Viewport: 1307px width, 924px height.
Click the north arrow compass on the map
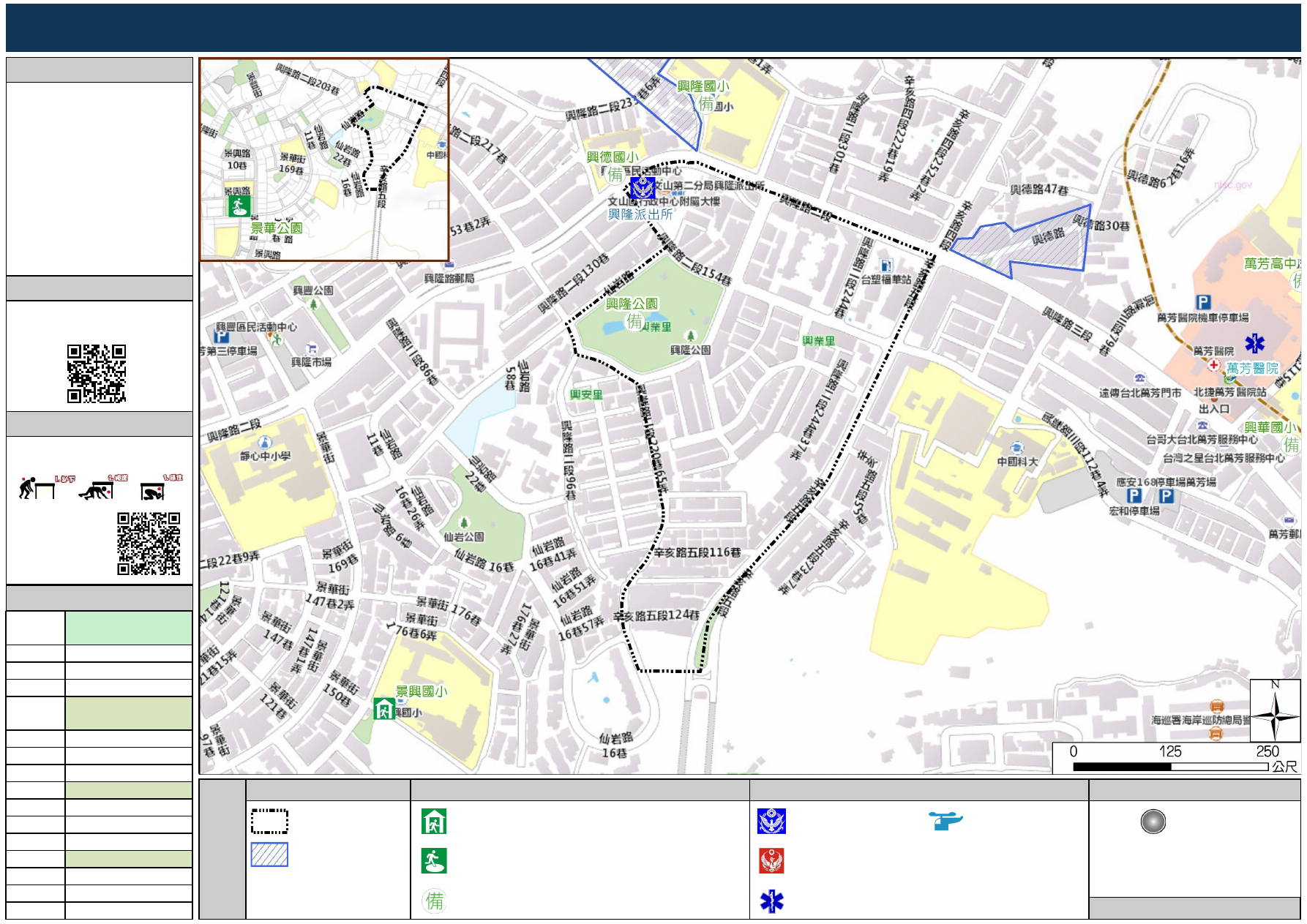(x=1274, y=710)
